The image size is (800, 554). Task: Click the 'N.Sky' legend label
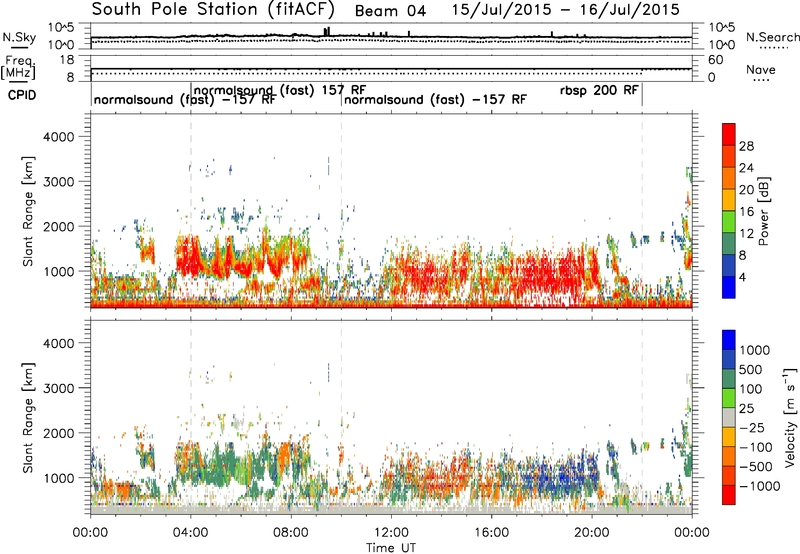[19, 37]
